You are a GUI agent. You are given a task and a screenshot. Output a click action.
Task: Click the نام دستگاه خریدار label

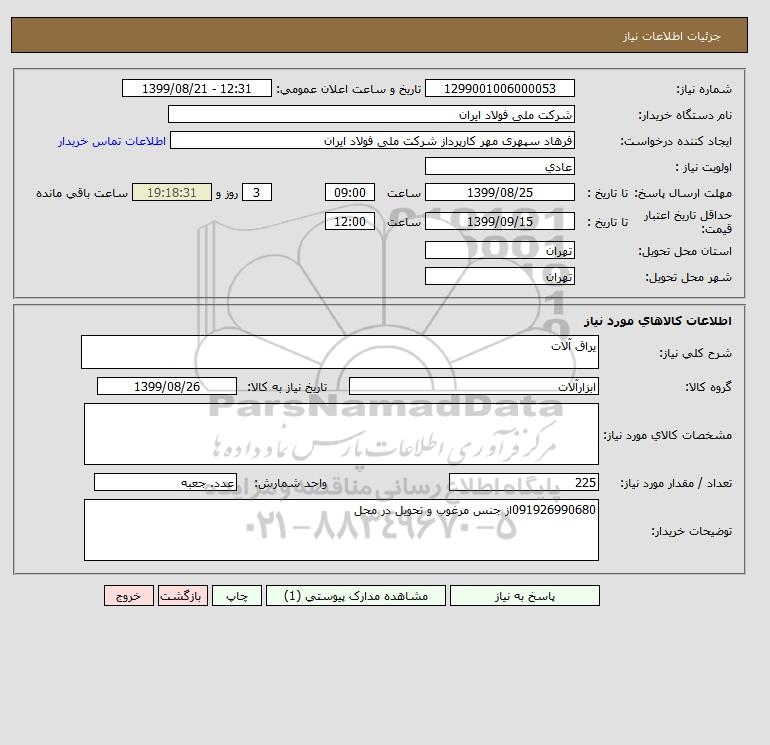tap(685, 115)
